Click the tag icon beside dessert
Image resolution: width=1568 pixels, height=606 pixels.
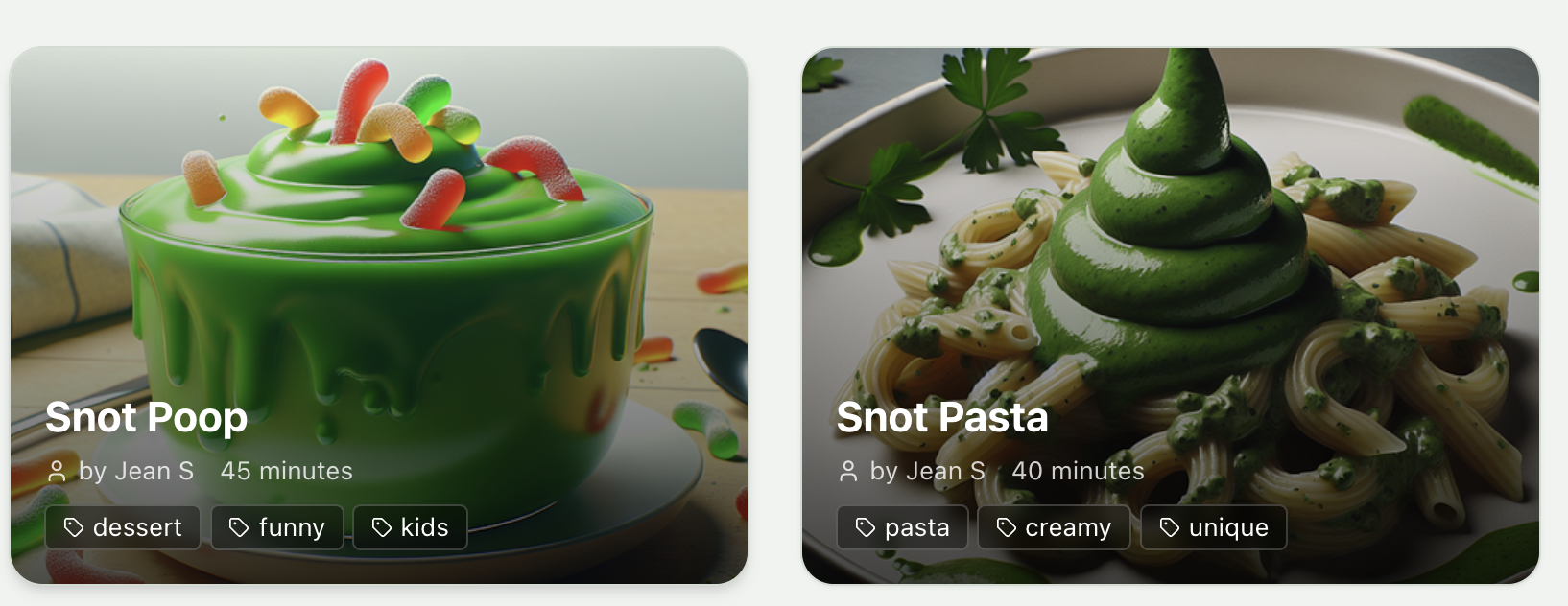(74, 527)
